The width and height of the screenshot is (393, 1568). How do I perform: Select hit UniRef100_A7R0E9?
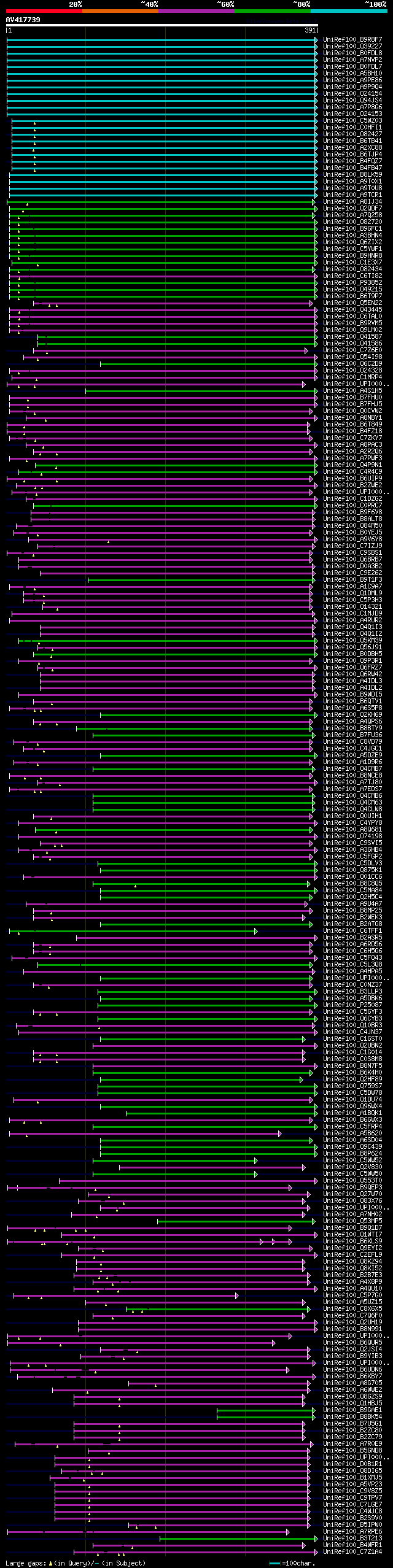pos(352,1444)
